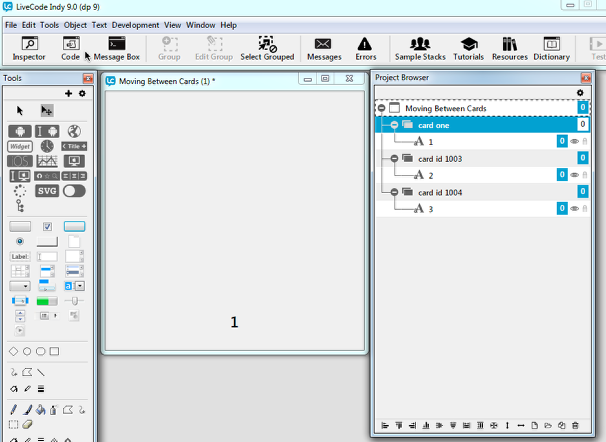Click the Select Grouped toolbar icon
606x442 pixels.
click(267, 49)
